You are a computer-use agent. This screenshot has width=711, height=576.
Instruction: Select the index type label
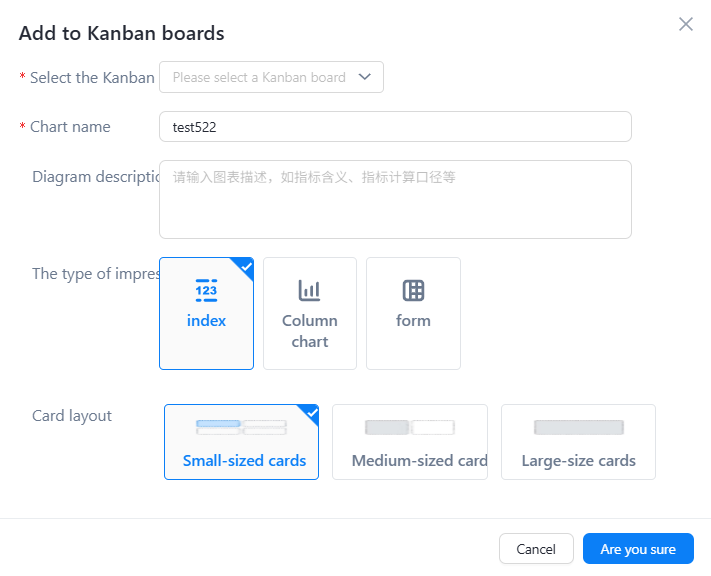coord(206,321)
